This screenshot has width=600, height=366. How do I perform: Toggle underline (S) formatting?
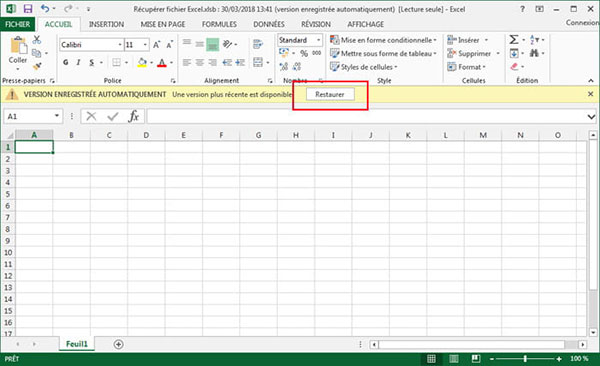click(91, 62)
